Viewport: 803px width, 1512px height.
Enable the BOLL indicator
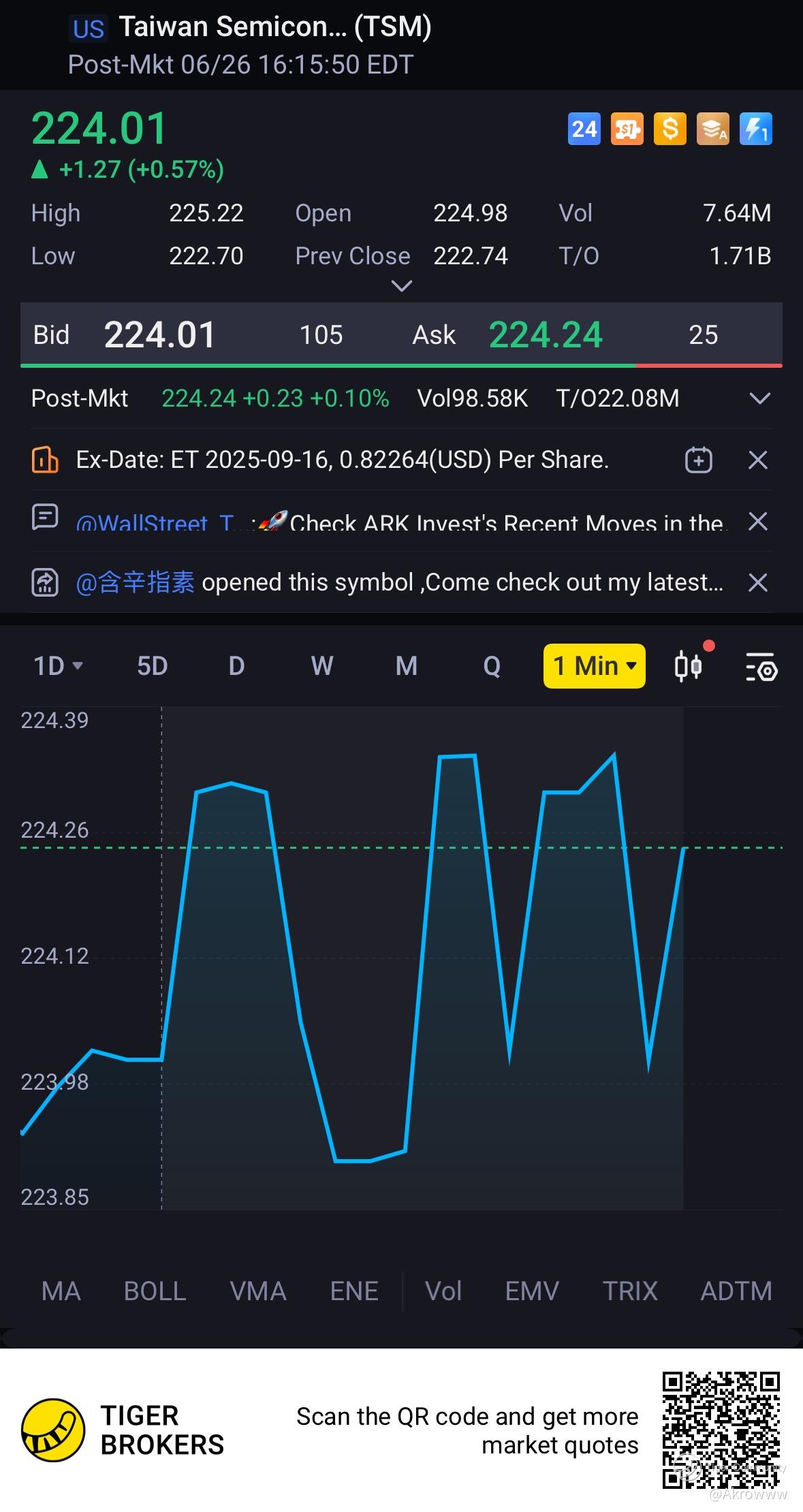pos(155,1291)
